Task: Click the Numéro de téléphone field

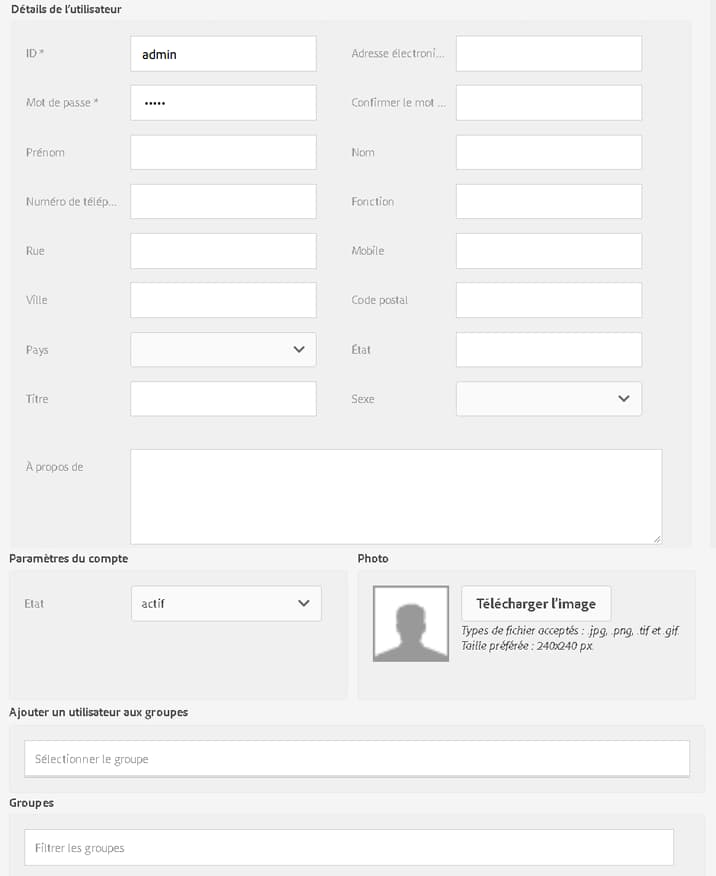Action: [x=223, y=201]
